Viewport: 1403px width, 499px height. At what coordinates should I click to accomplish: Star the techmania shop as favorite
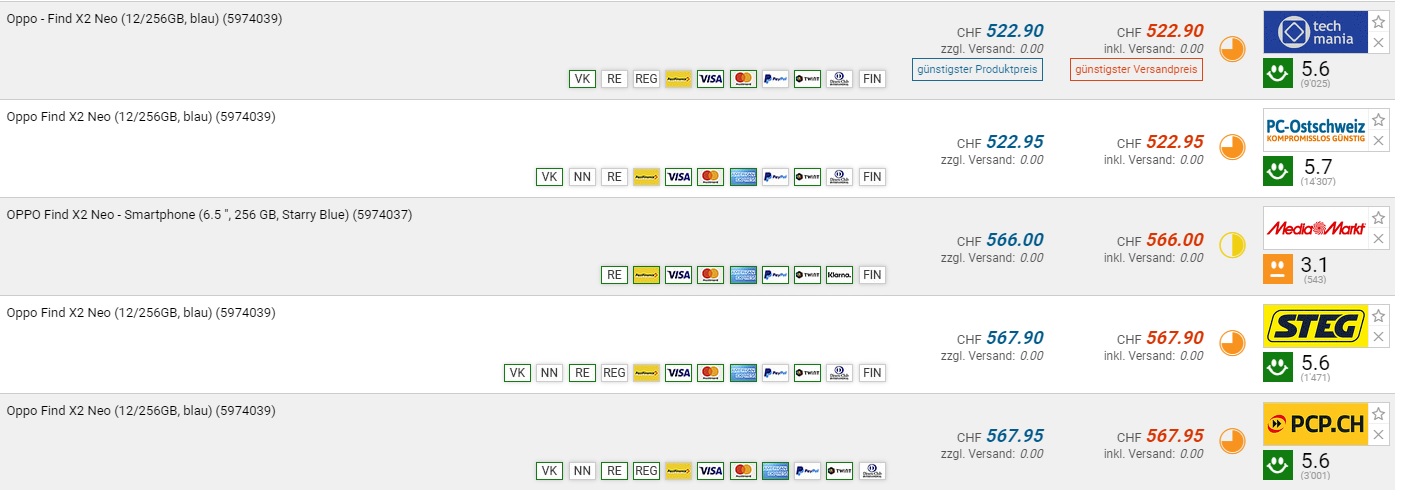pyautogui.click(x=1379, y=22)
